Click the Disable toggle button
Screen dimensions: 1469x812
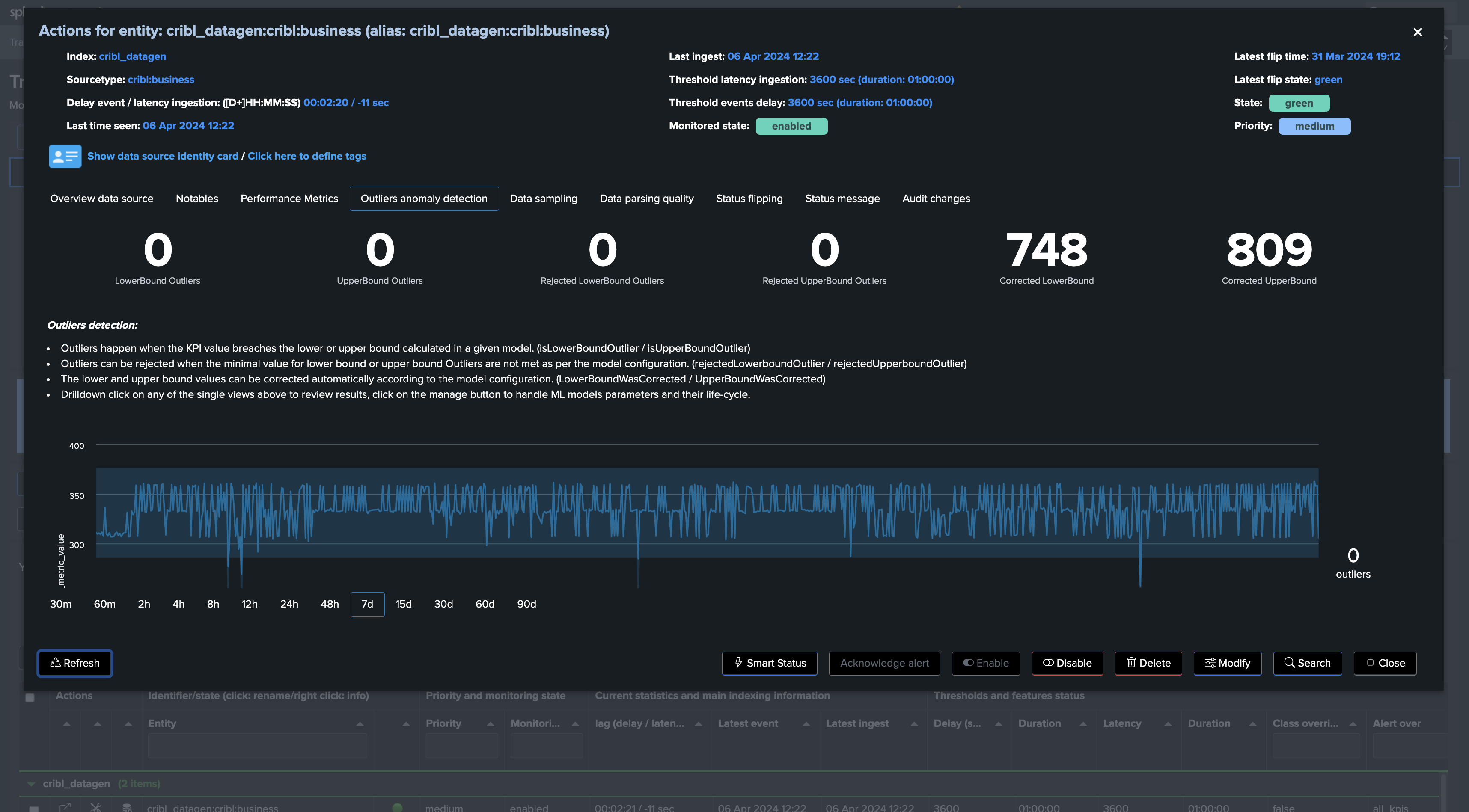pyautogui.click(x=1068, y=663)
